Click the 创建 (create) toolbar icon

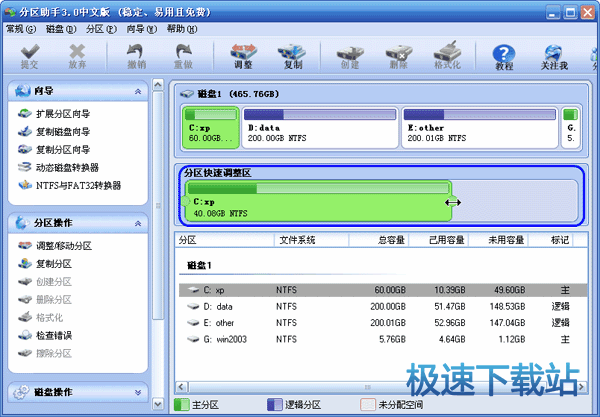pos(350,56)
